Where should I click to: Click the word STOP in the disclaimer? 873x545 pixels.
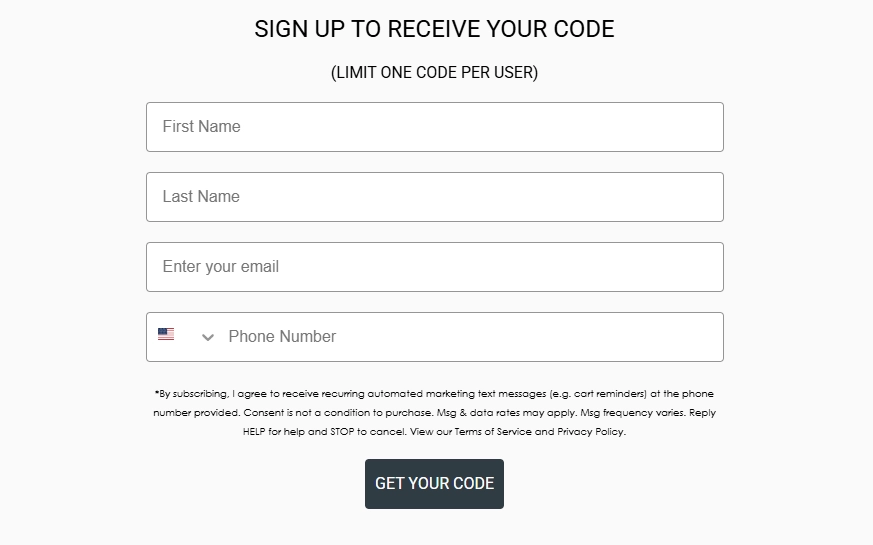(343, 432)
